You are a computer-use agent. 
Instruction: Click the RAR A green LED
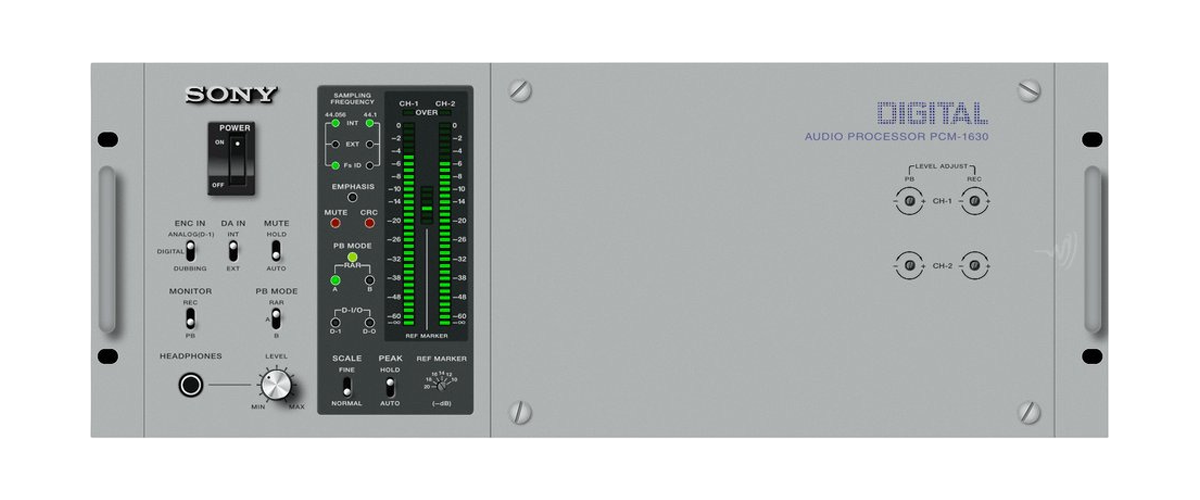pyautogui.click(x=335, y=280)
